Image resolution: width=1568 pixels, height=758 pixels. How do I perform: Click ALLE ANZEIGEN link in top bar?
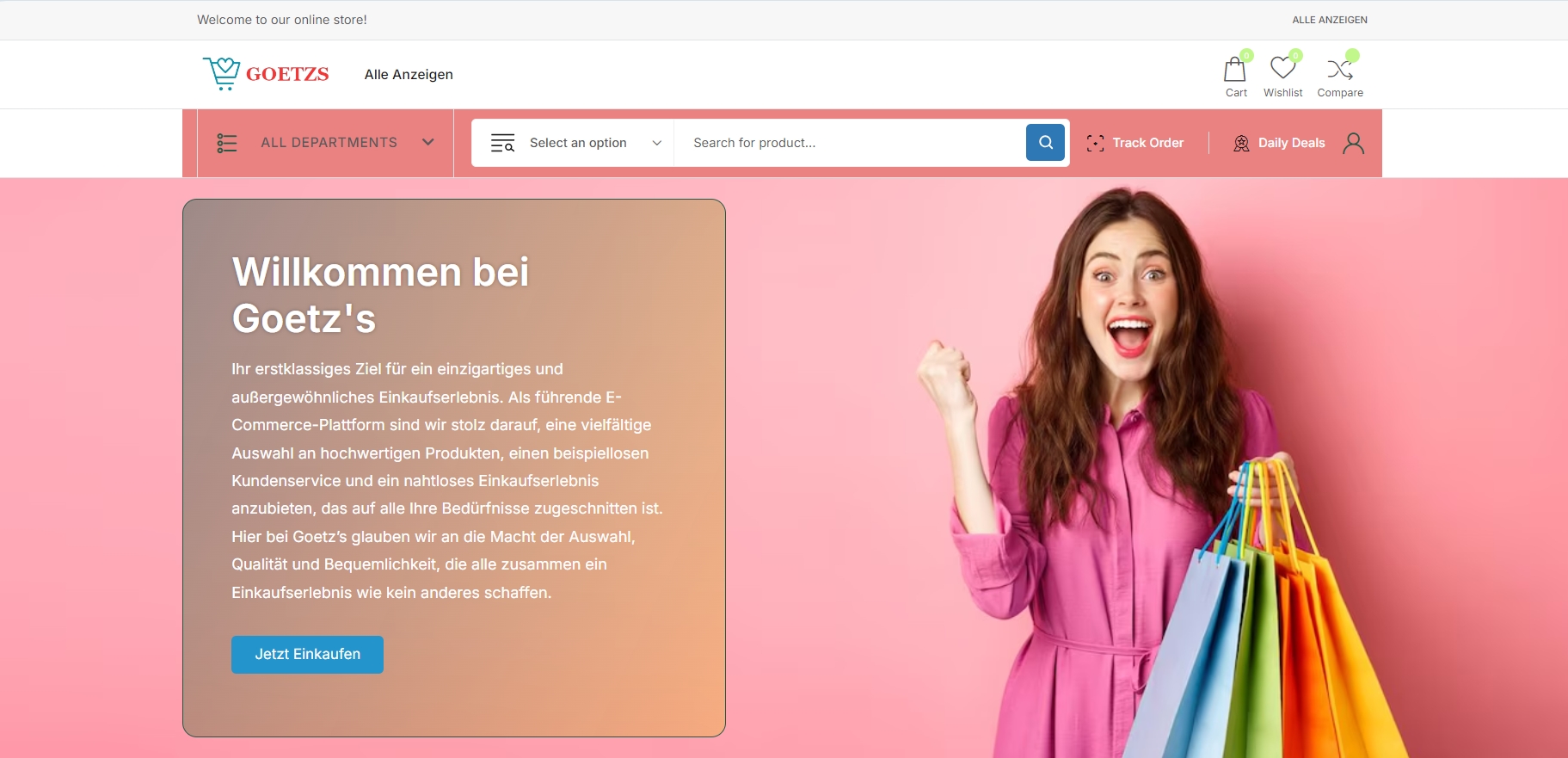pyautogui.click(x=1329, y=20)
